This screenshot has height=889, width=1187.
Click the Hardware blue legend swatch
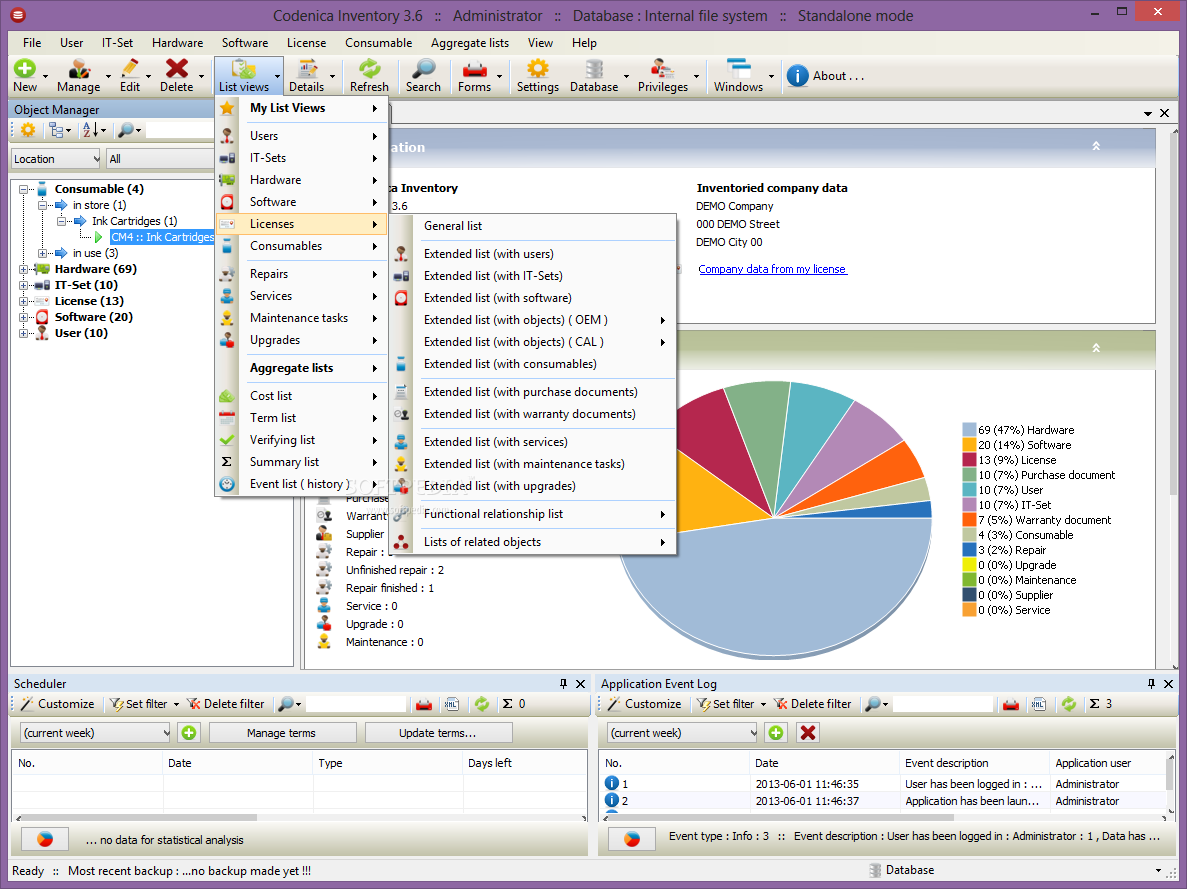tap(969, 429)
